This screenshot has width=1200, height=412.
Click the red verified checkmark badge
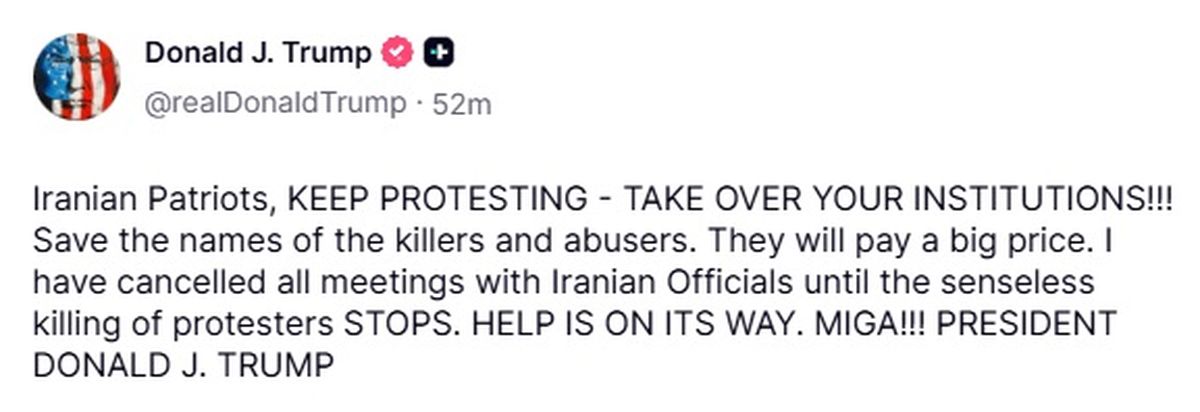399,53
